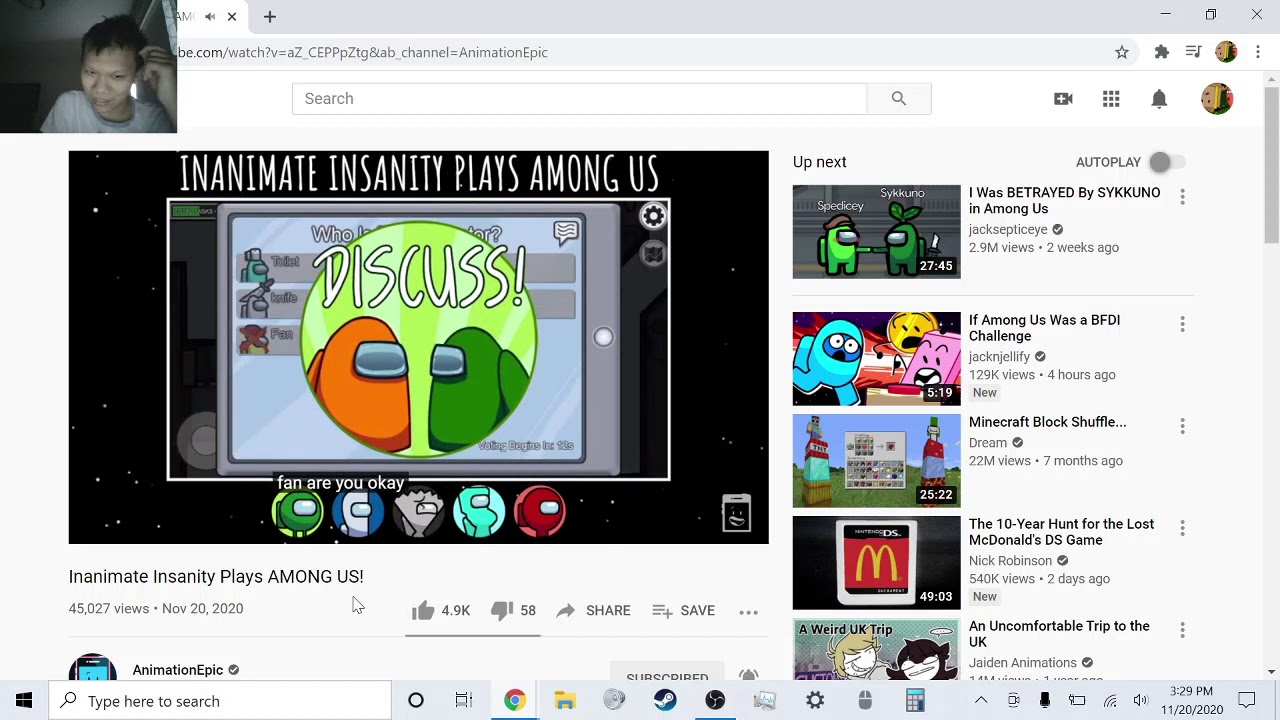Open Calculator from taskbar

click(x=915, y=701)
